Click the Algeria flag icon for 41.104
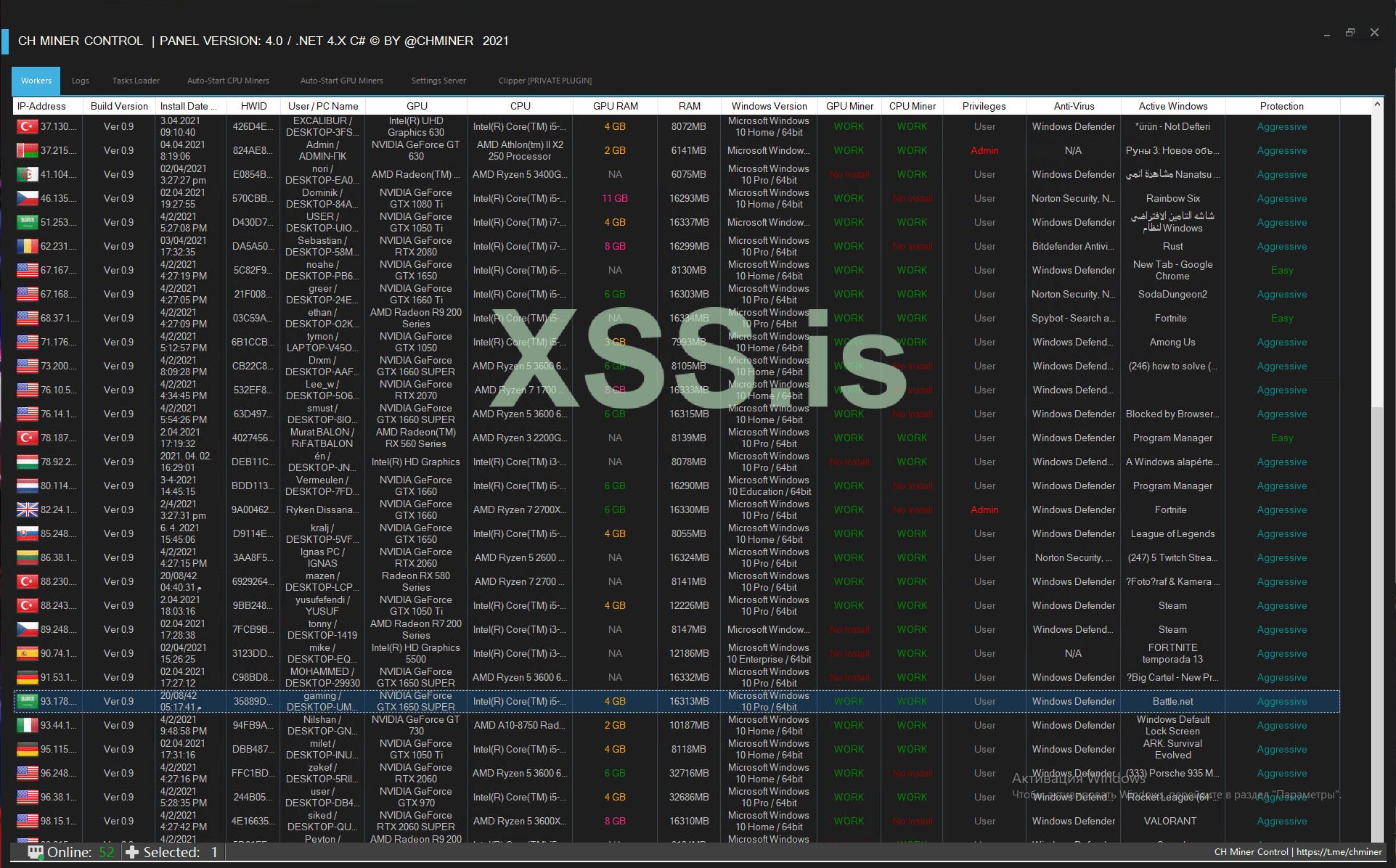This screenshot has height=868, width=1396. [28, 175]
